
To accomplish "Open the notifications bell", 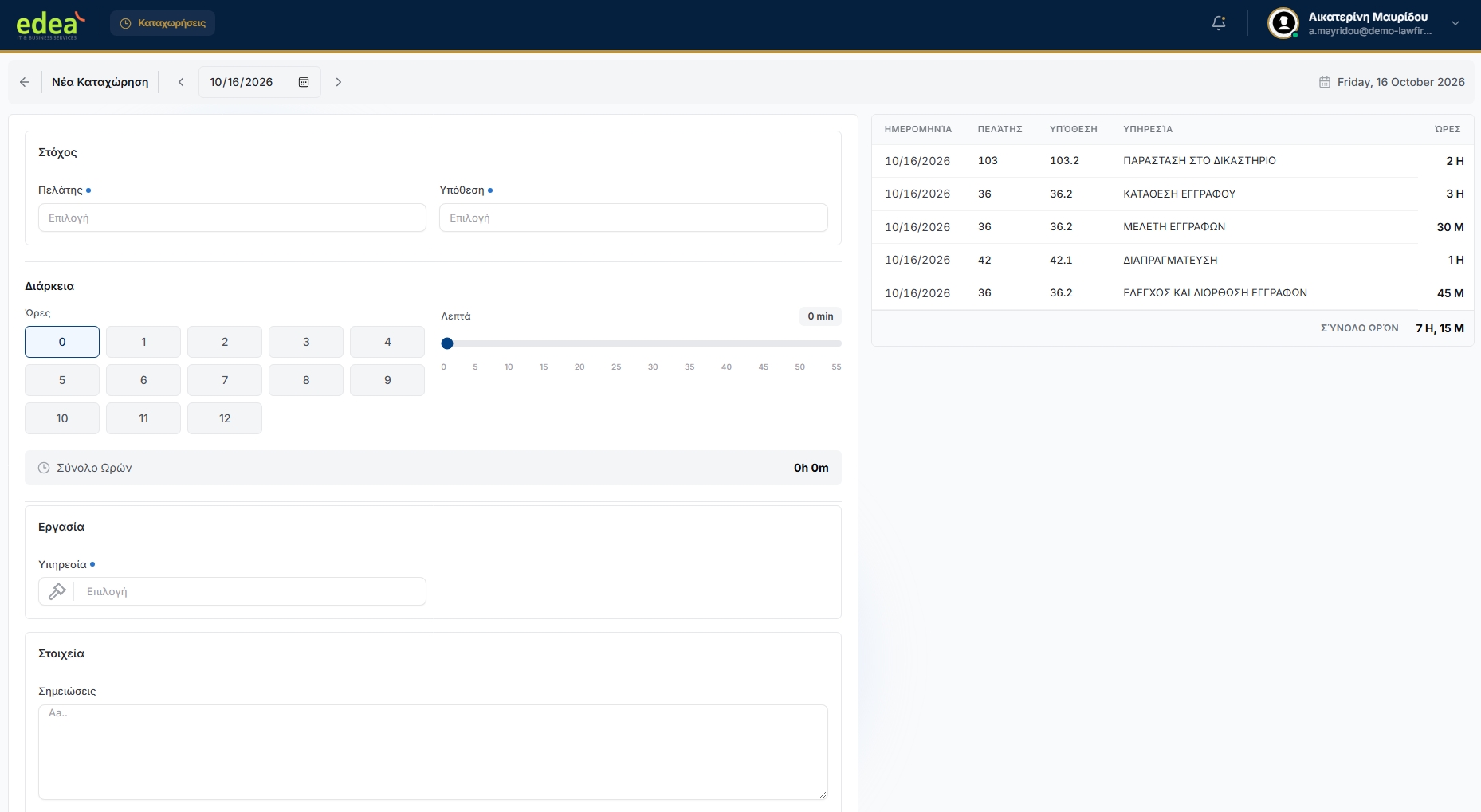I will [x=1219, y=23].
